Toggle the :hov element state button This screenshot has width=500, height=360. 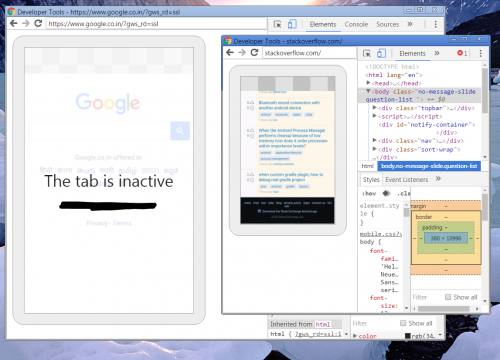(x=369, y=194)
